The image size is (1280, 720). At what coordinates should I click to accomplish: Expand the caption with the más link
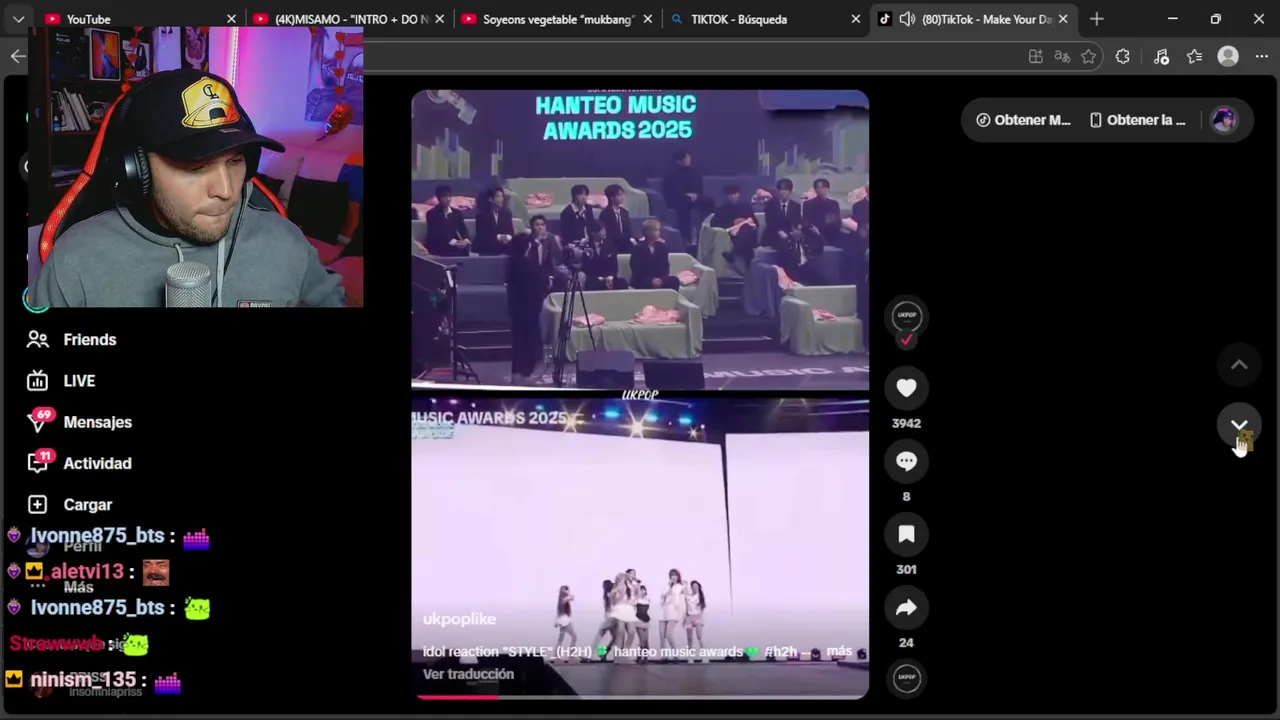point(839,651)
